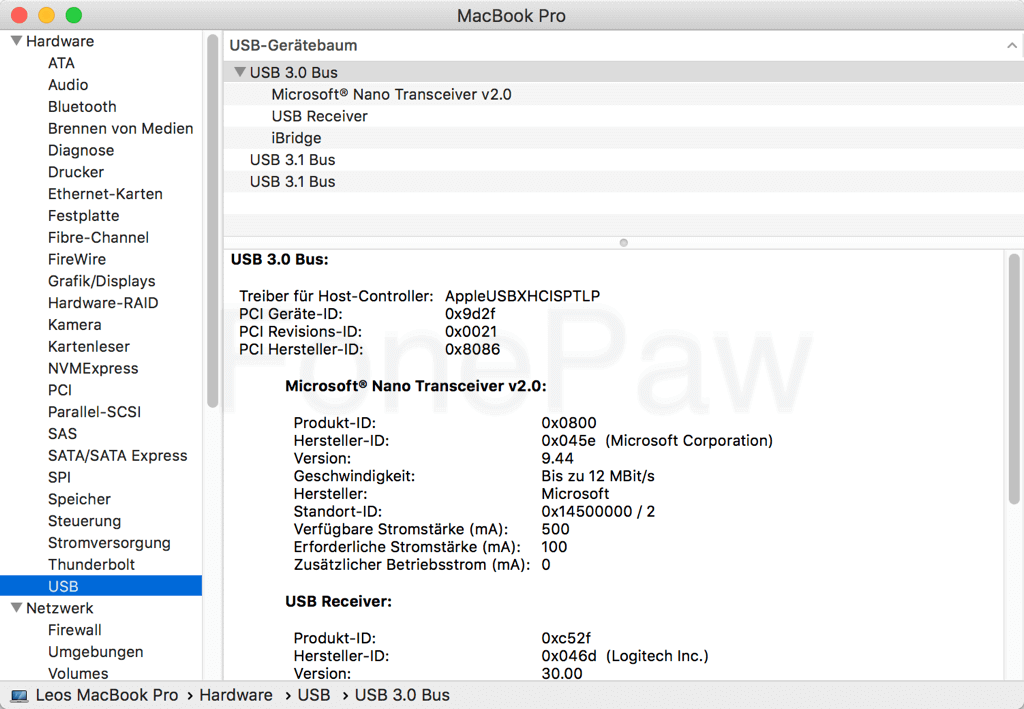Select Drucker in the sidebar
The width and height of the screenshot is (1024, 709).
[76, 172]
